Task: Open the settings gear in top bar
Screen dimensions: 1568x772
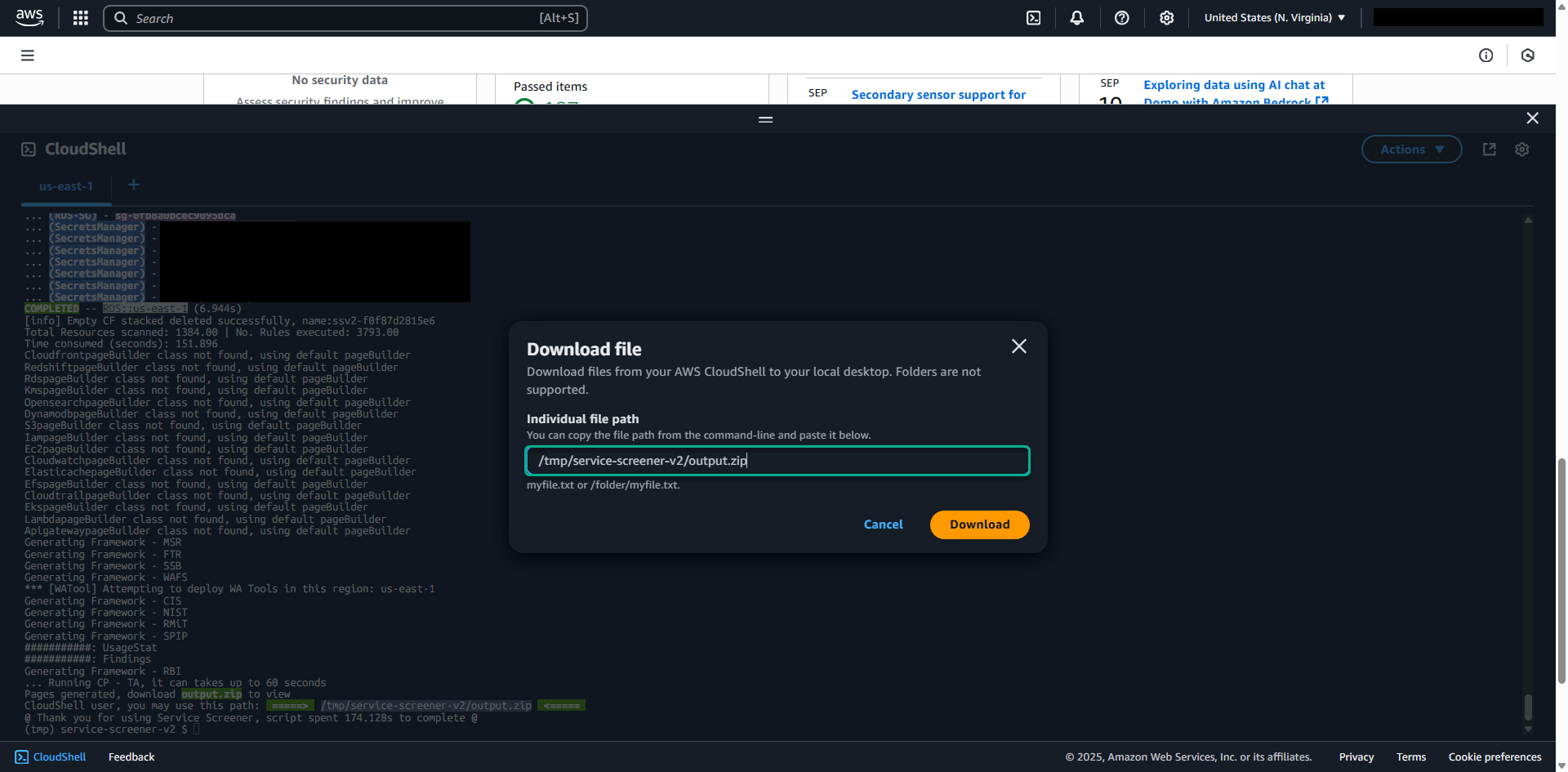Action: [x=1166, y=18]
